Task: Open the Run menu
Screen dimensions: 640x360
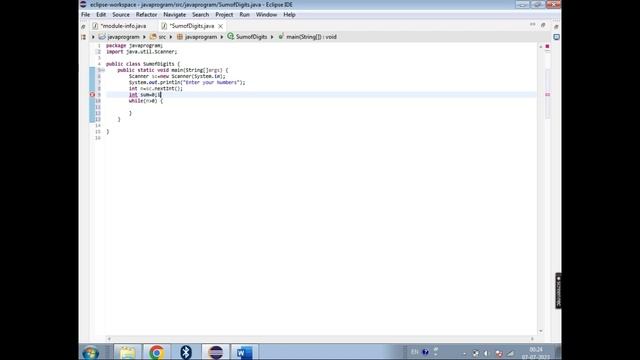Action: (244, 15)
